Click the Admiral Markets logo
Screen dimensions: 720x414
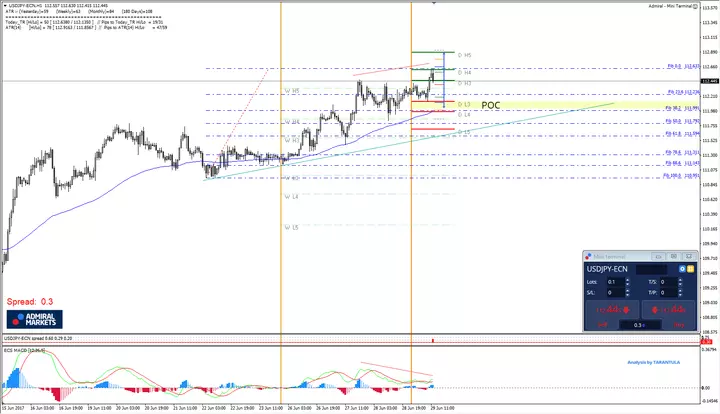click(35, 319)
